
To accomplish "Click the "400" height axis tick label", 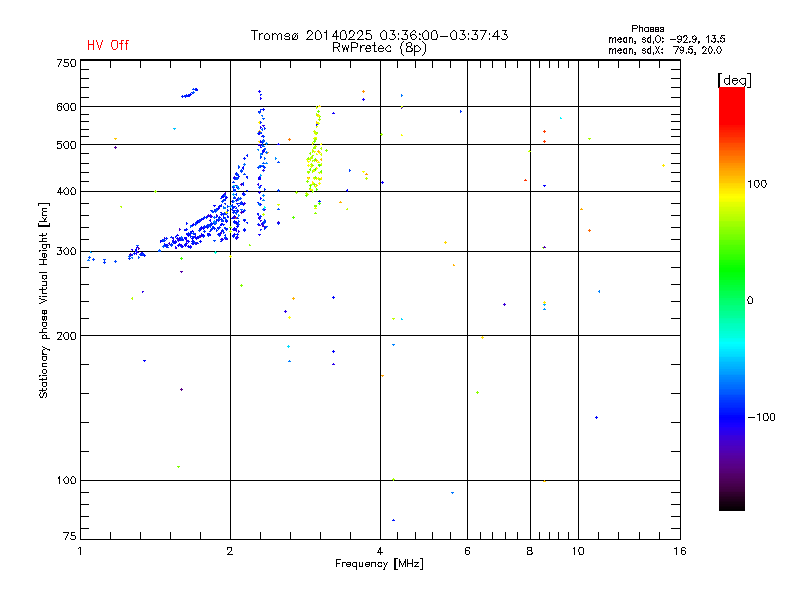I will 66,192.
